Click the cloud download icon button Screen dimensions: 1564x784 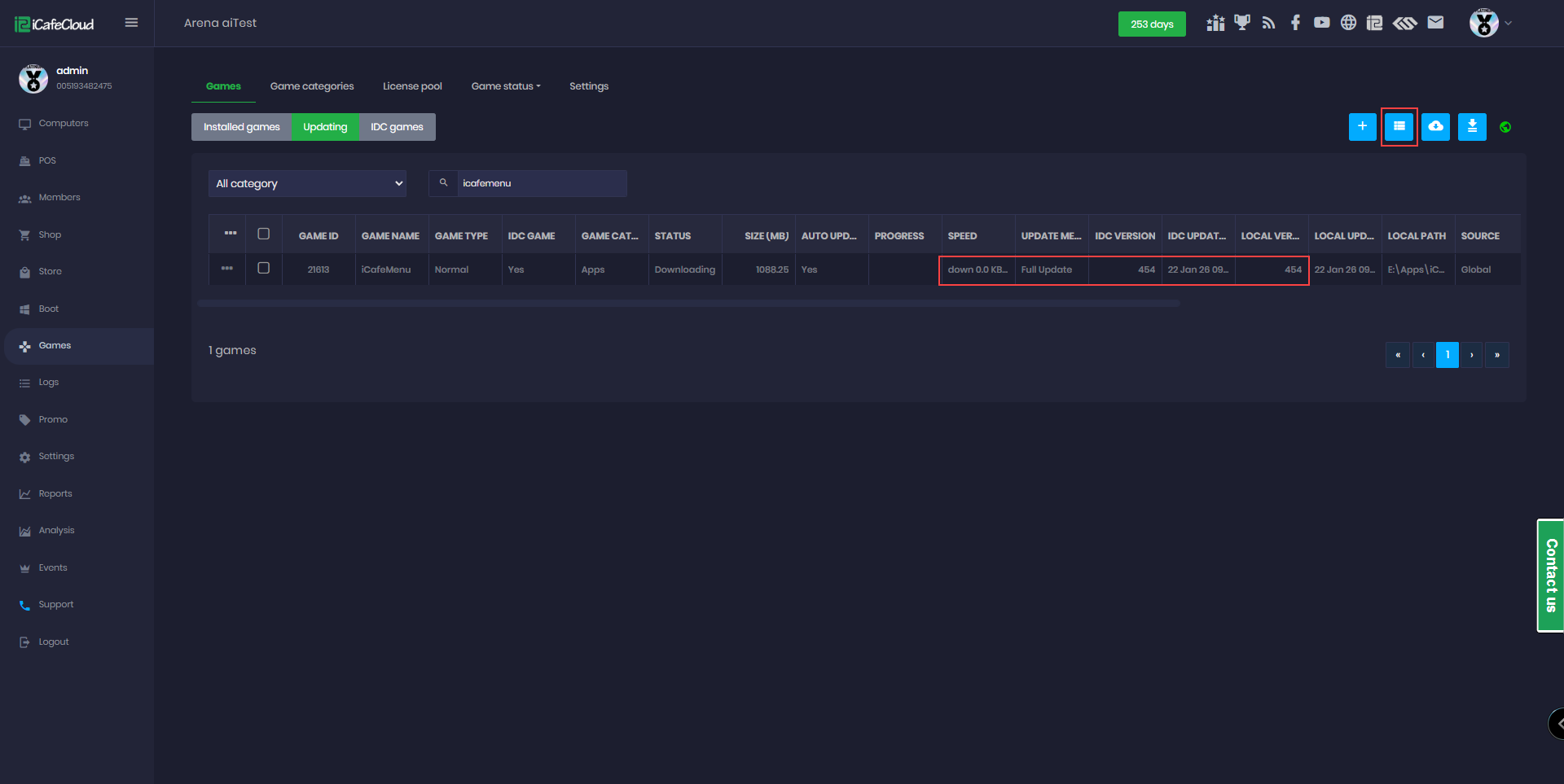point(1435,127)
